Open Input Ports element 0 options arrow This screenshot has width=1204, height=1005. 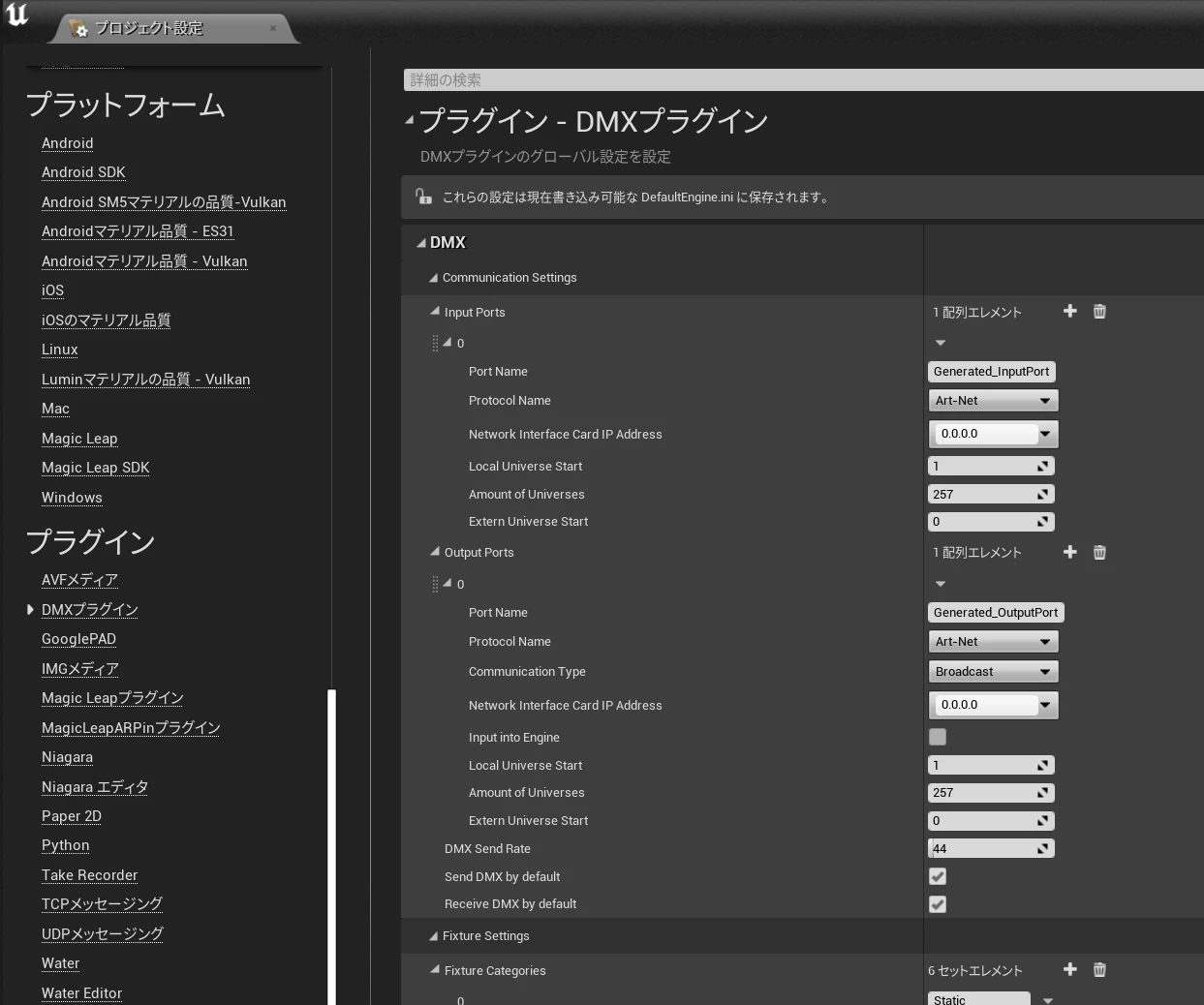[941, 343]
